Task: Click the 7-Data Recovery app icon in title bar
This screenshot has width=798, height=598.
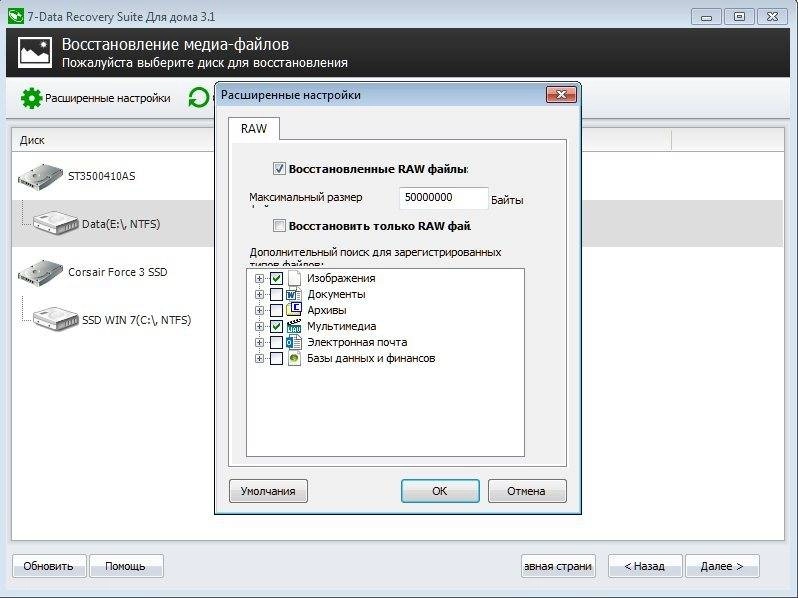Action: pyautogui.click(x=16, y=16)
